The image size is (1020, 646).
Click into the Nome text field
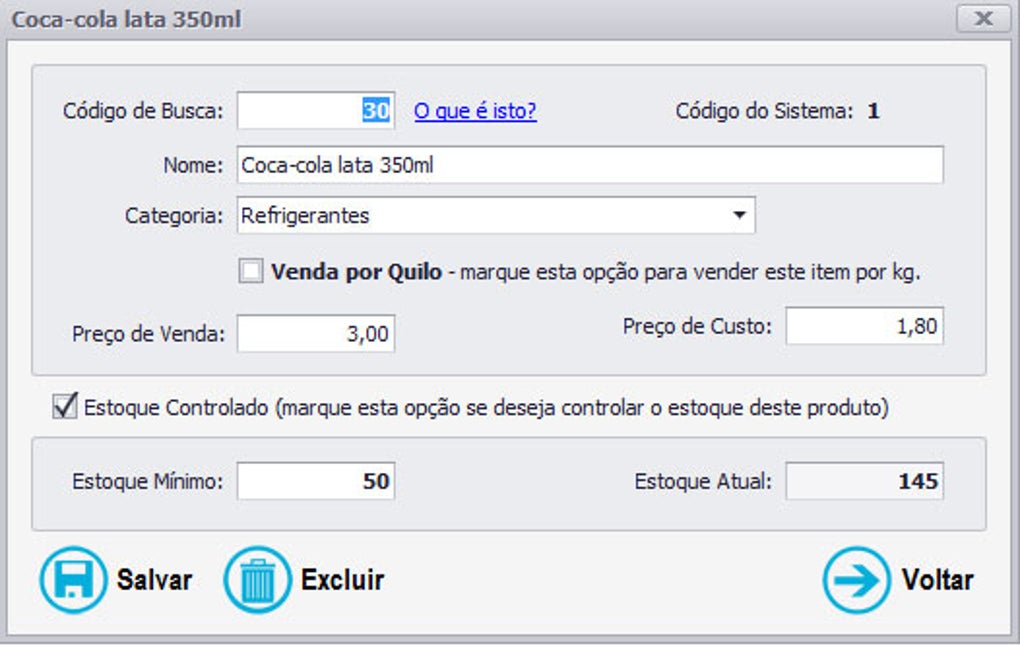(590, 166)
